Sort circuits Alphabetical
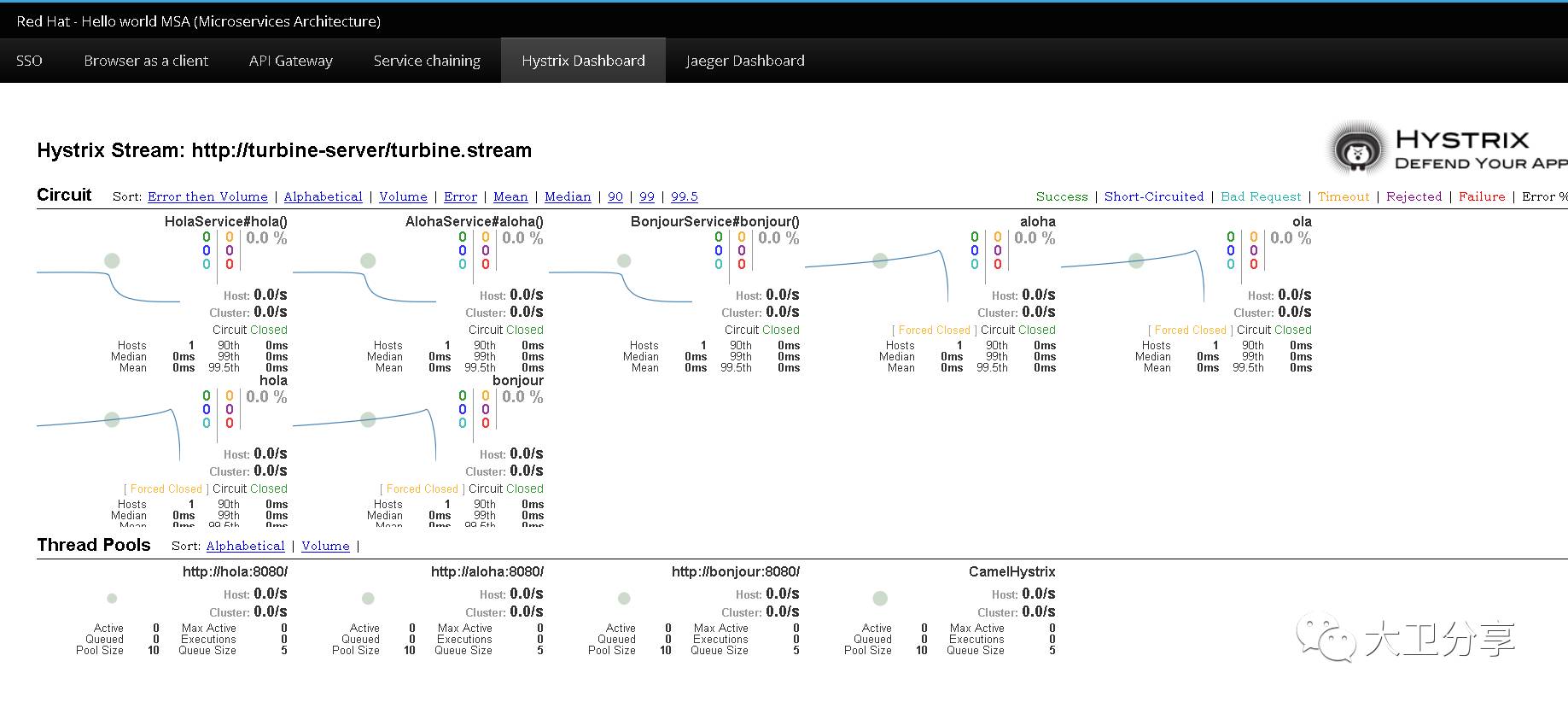This screenshot has height=708, width=1568. [323, 196]
